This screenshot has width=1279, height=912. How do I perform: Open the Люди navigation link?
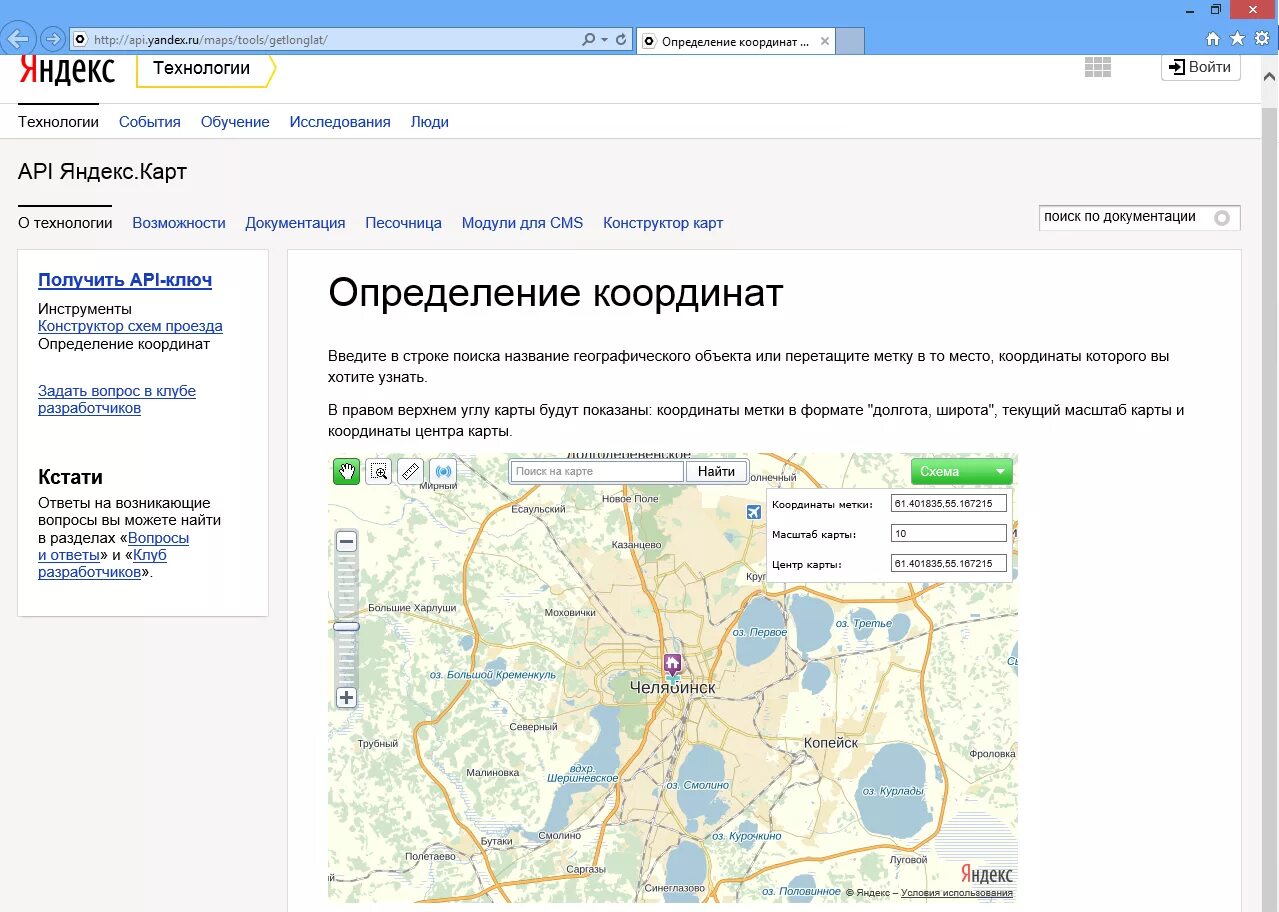430,122
